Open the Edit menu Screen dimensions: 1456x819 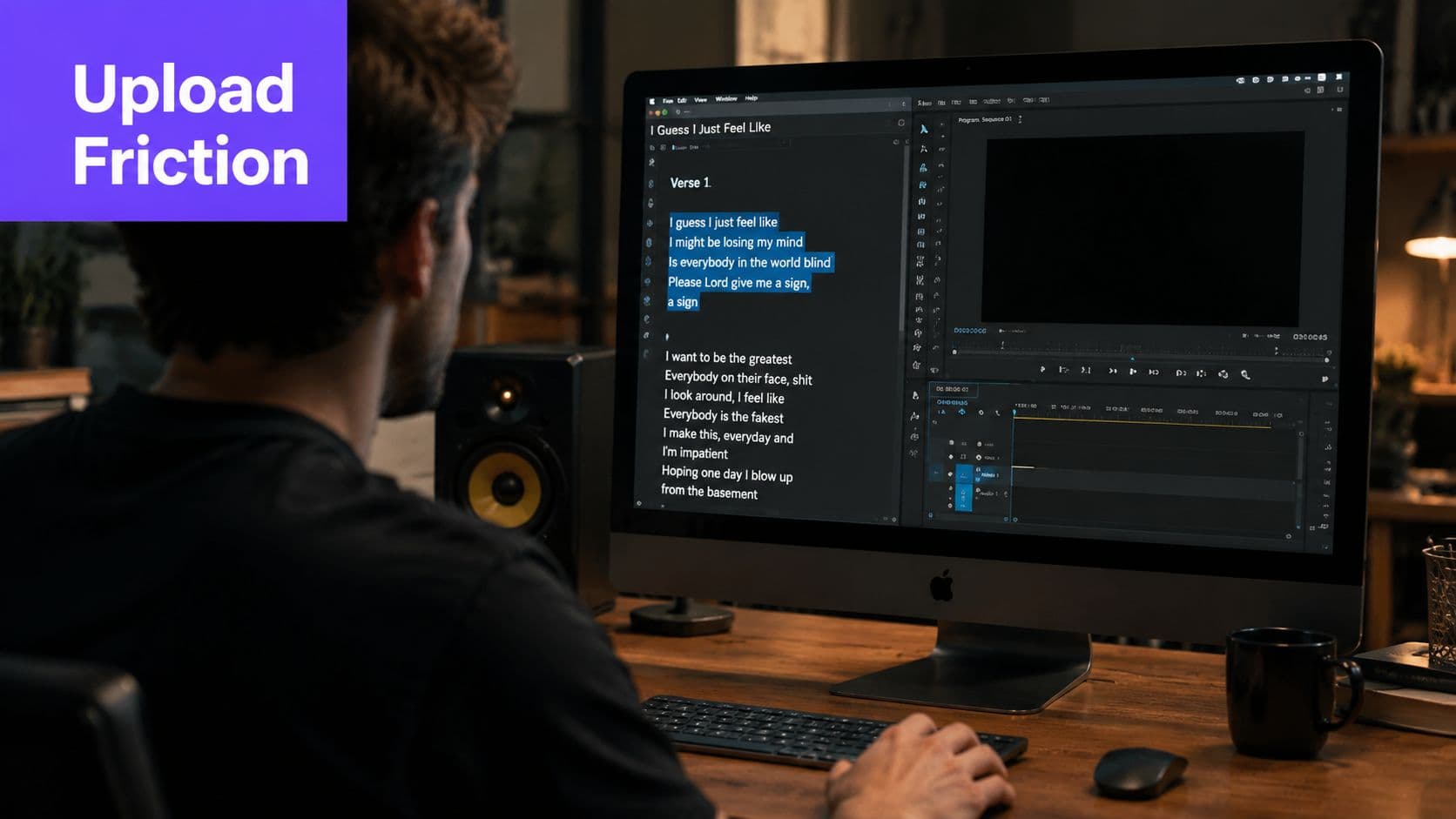pos(682,101)
